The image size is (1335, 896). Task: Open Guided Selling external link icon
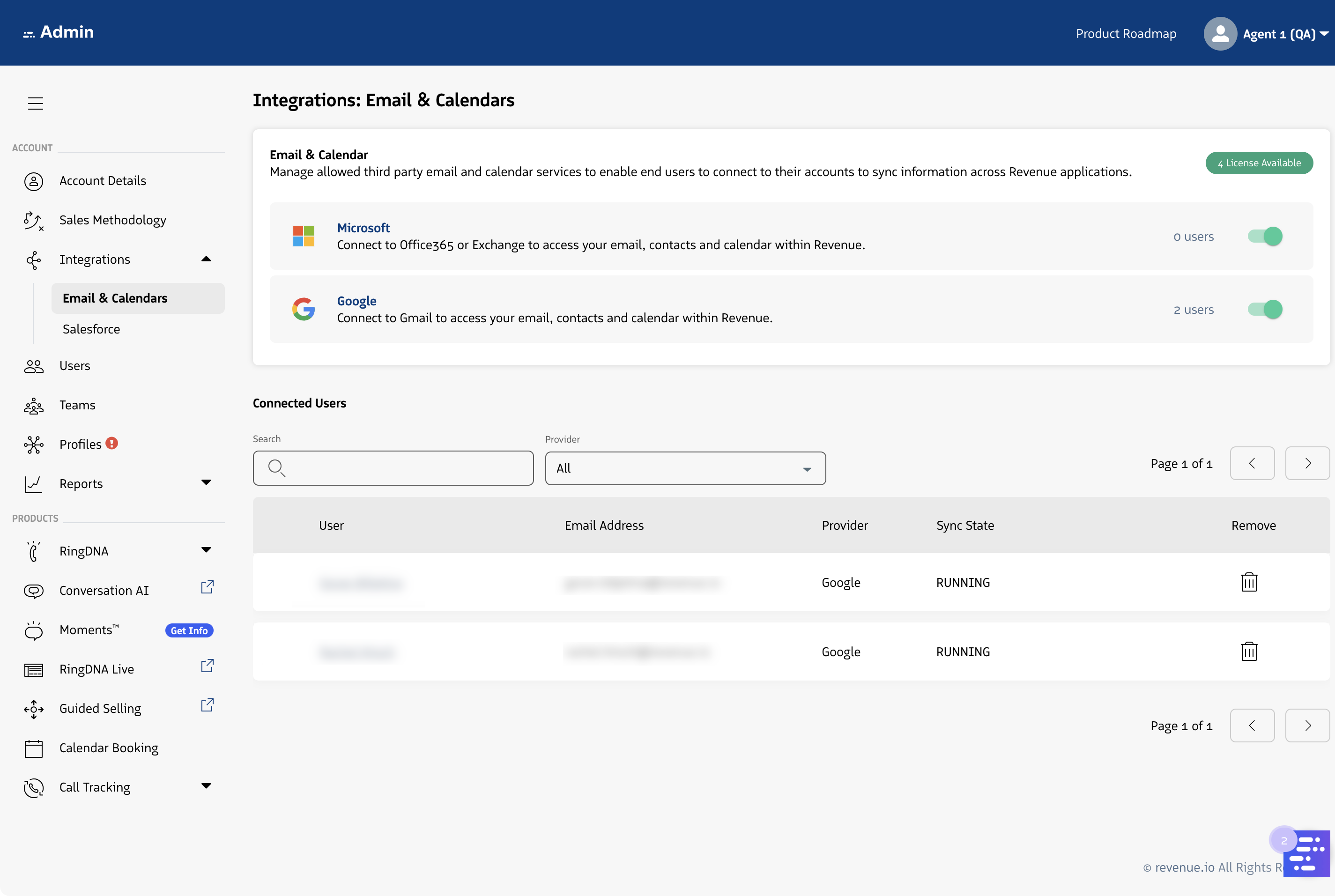point(207,706)
